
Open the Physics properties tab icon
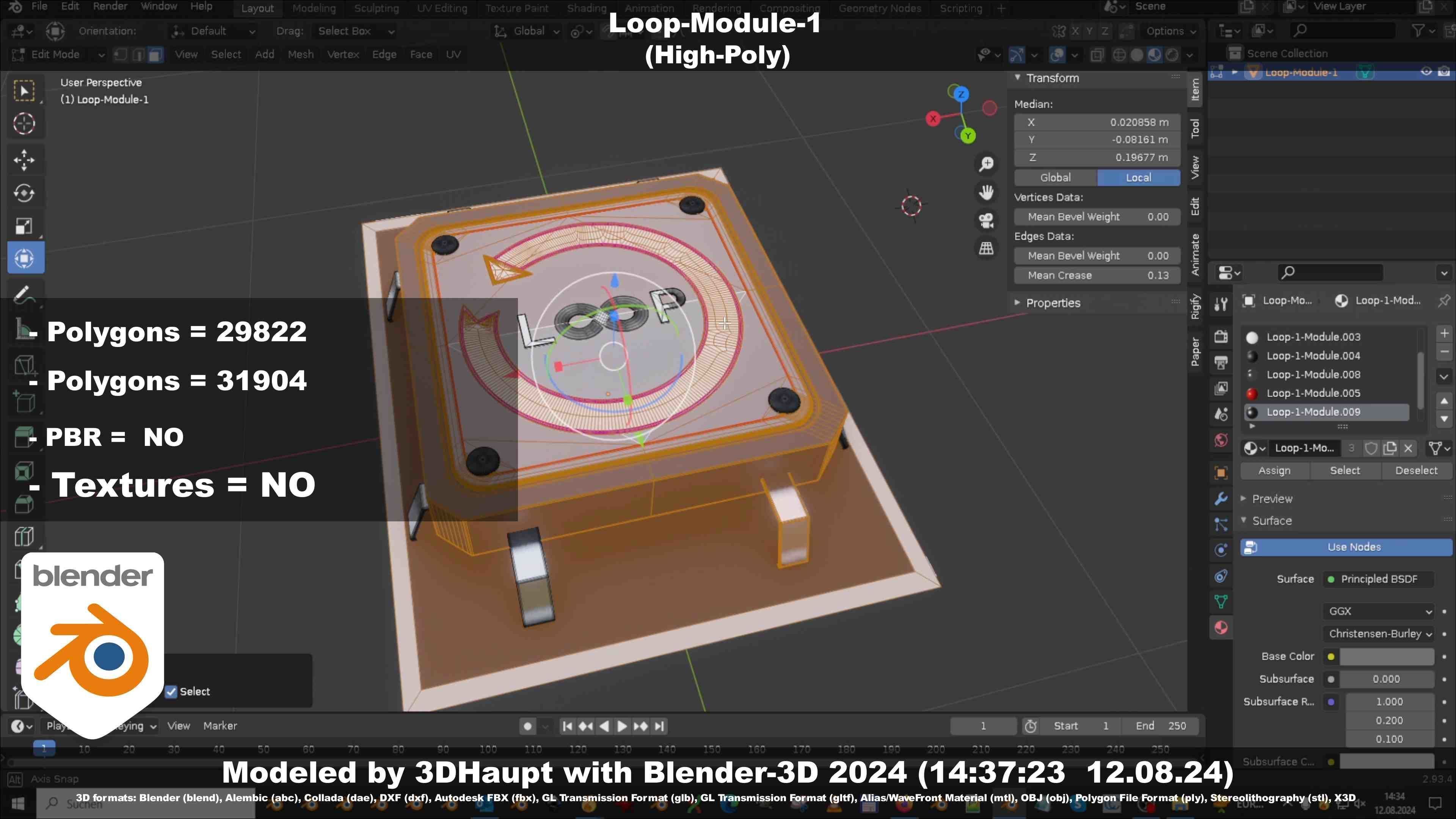coord(1221,550)
